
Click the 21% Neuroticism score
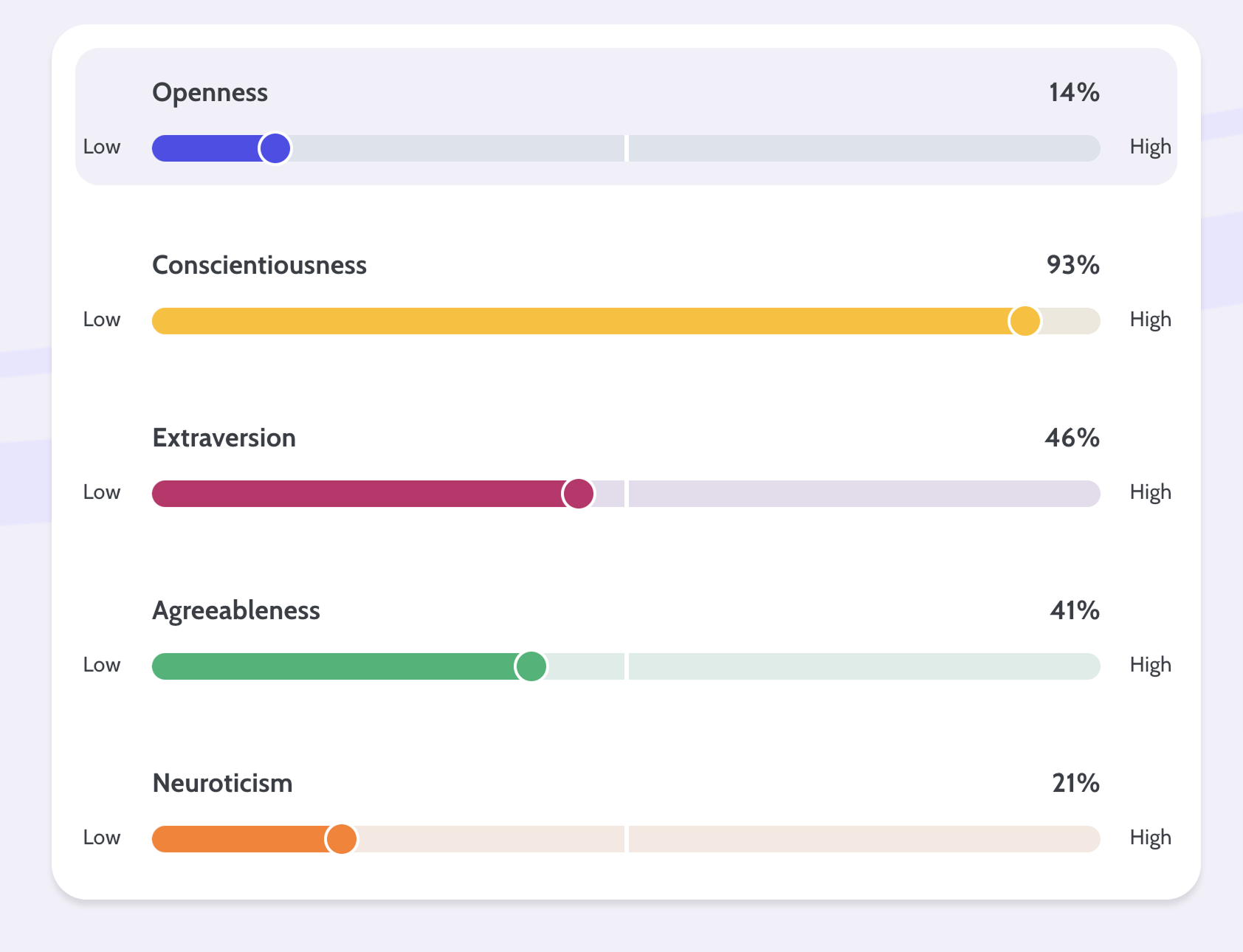[1075, 784]
